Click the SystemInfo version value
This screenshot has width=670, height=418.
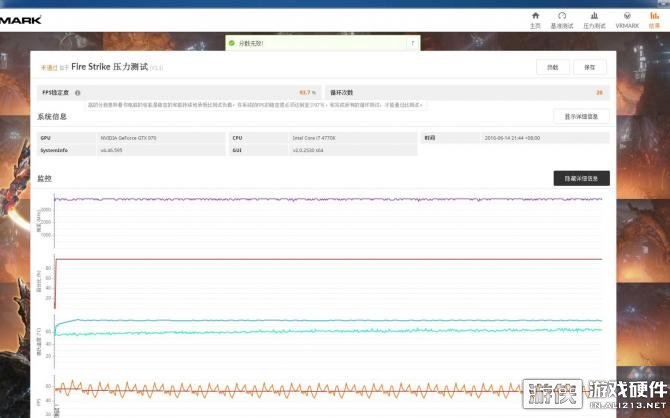112,150
